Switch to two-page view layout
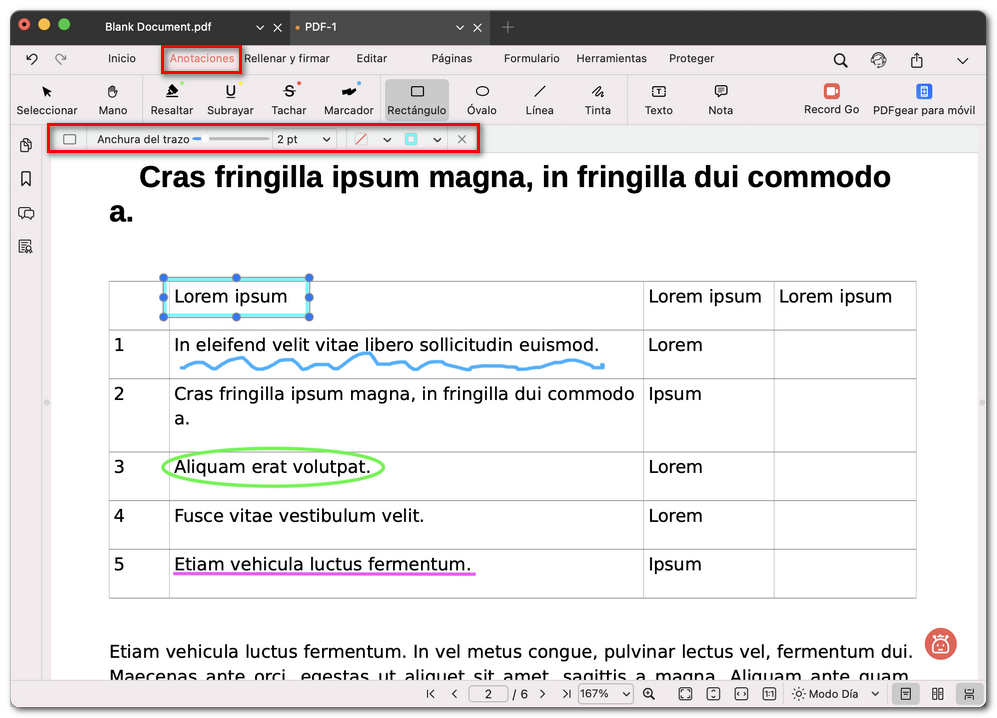The height and width of the screenshot is (718, 997). [937, 693]
